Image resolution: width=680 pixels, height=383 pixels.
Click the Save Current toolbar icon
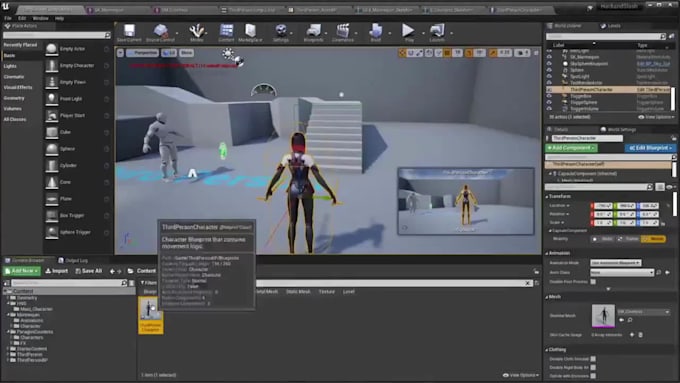(x=129, y=33)
